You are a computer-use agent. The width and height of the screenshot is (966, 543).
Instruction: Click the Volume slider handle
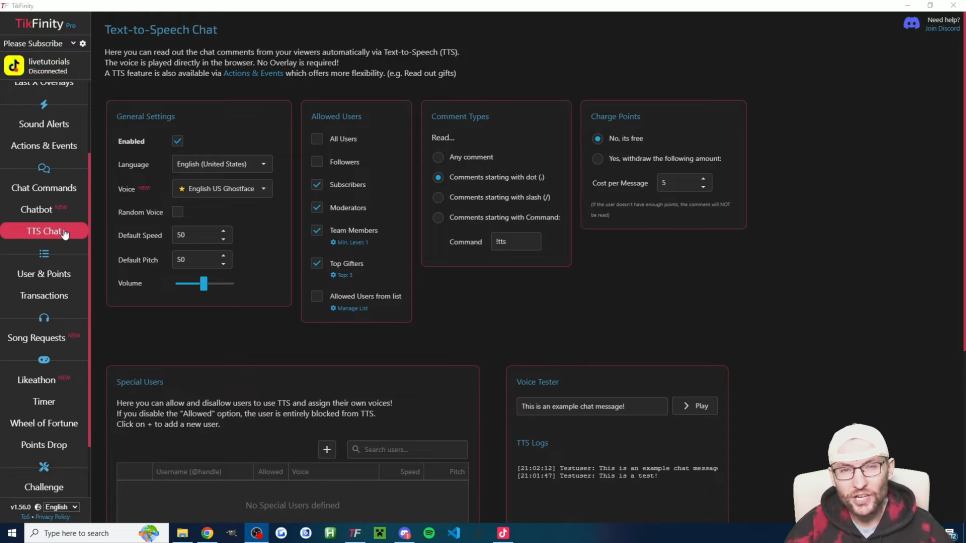click(203, 284)
